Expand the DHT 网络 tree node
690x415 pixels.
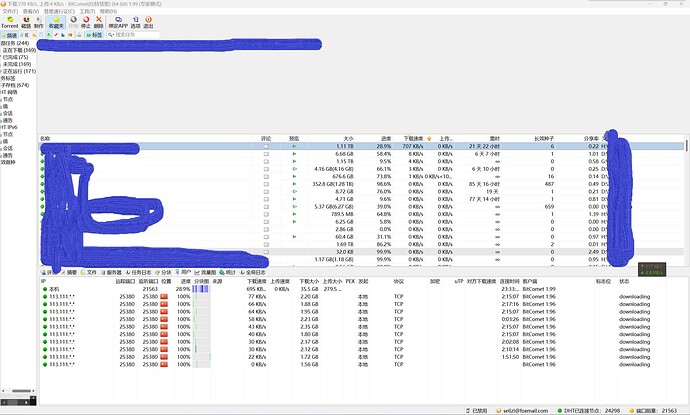coord(9,92)
